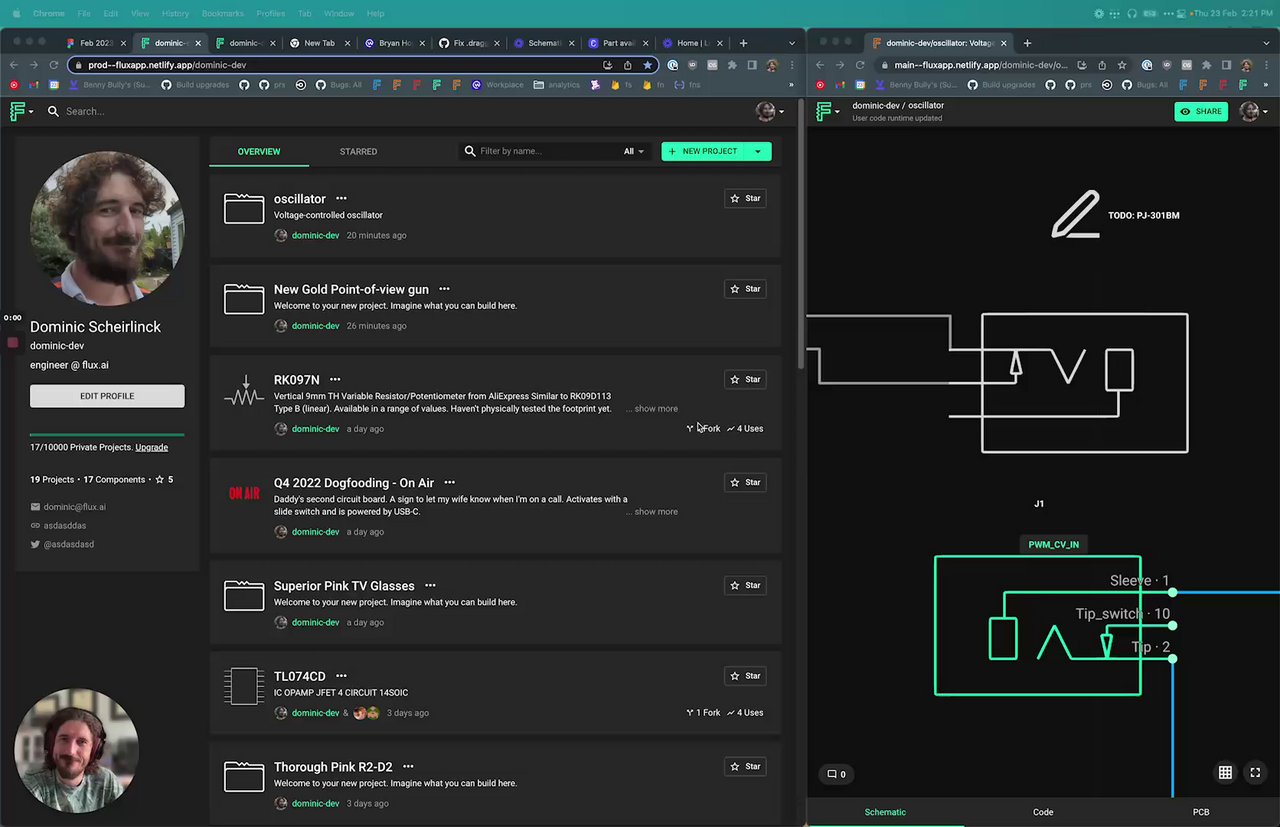Click the New Project button
Image resolution: width=1280 pixels, height=827 pixels.
(x=705, y=151)
